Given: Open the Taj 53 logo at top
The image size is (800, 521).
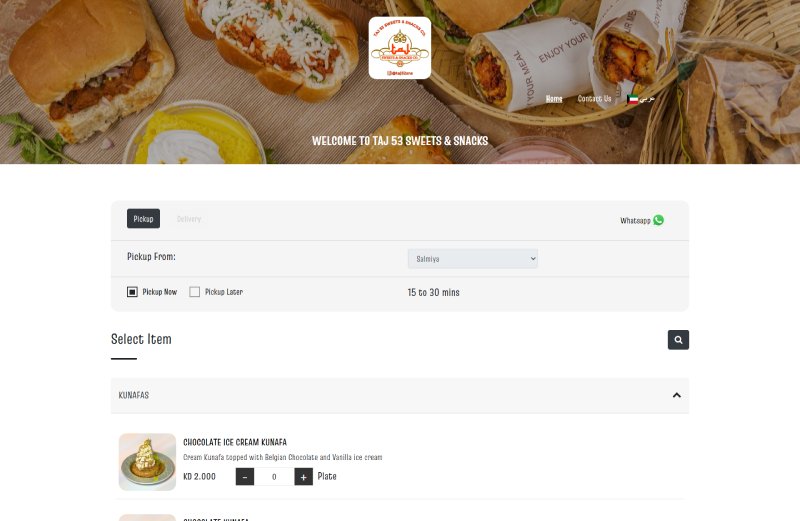Looking at the screenshot, I should 399,48.
